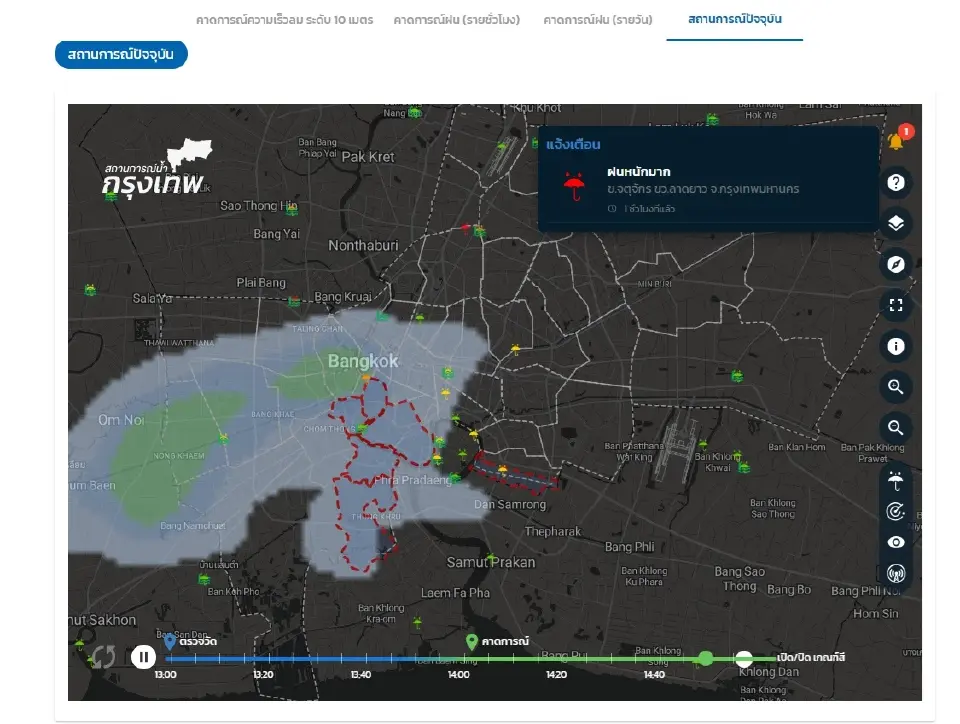Jump to 13:00 on the timeline

[x=165, y=674]
